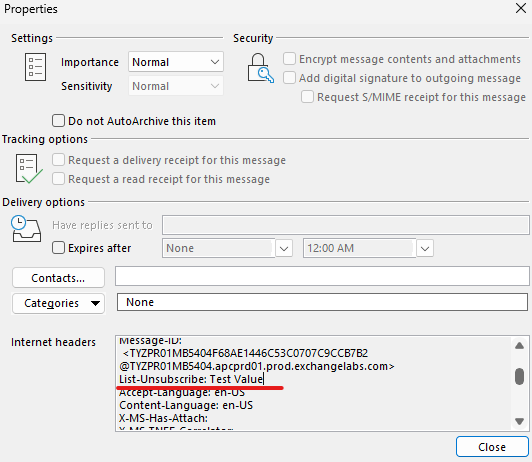
Task: Close the Properties dialog with the X
Action: click(521, 8)
